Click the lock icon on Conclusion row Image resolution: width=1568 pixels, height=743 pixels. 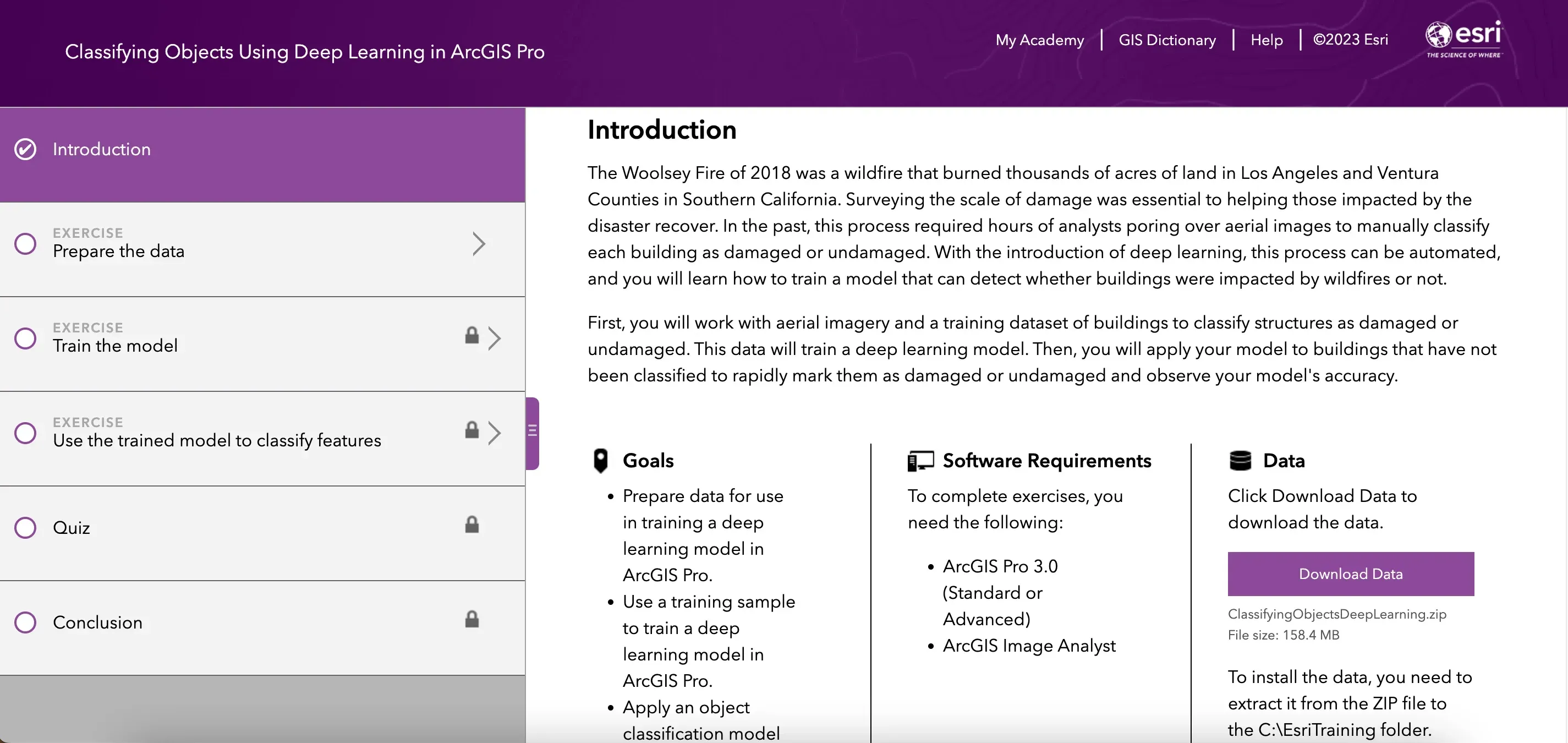[472, 619]
